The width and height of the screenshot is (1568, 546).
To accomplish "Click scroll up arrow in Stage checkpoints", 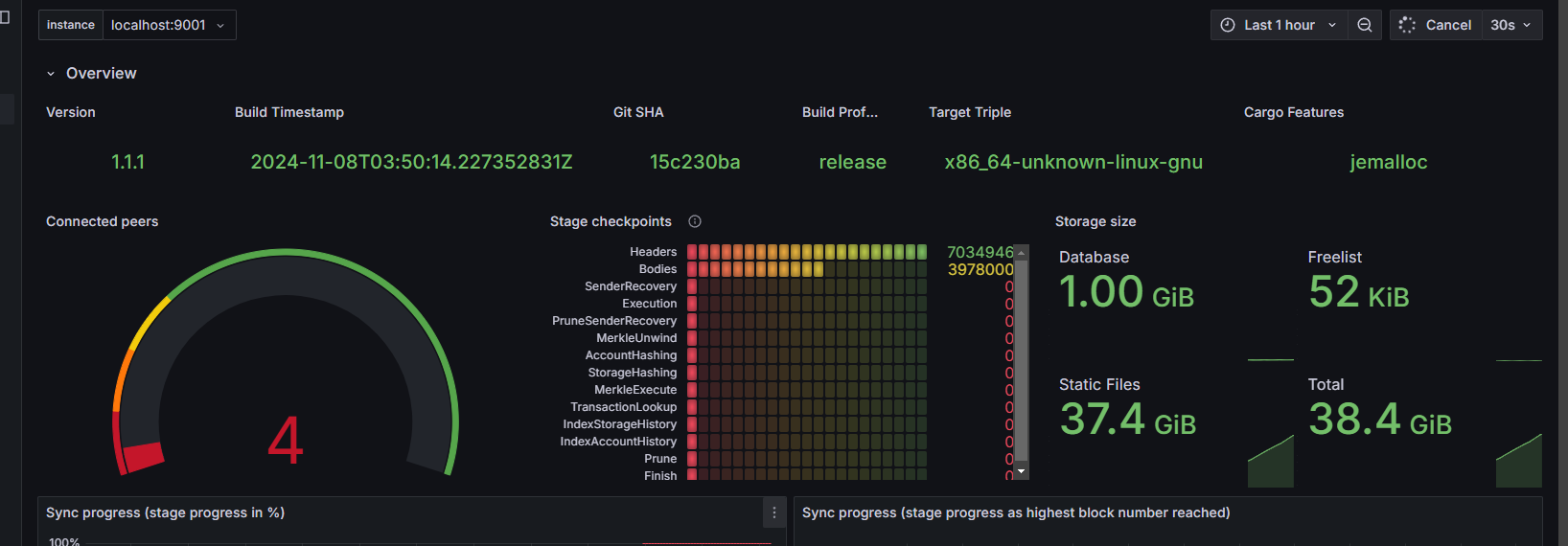I will click(x=1021, y=253).
